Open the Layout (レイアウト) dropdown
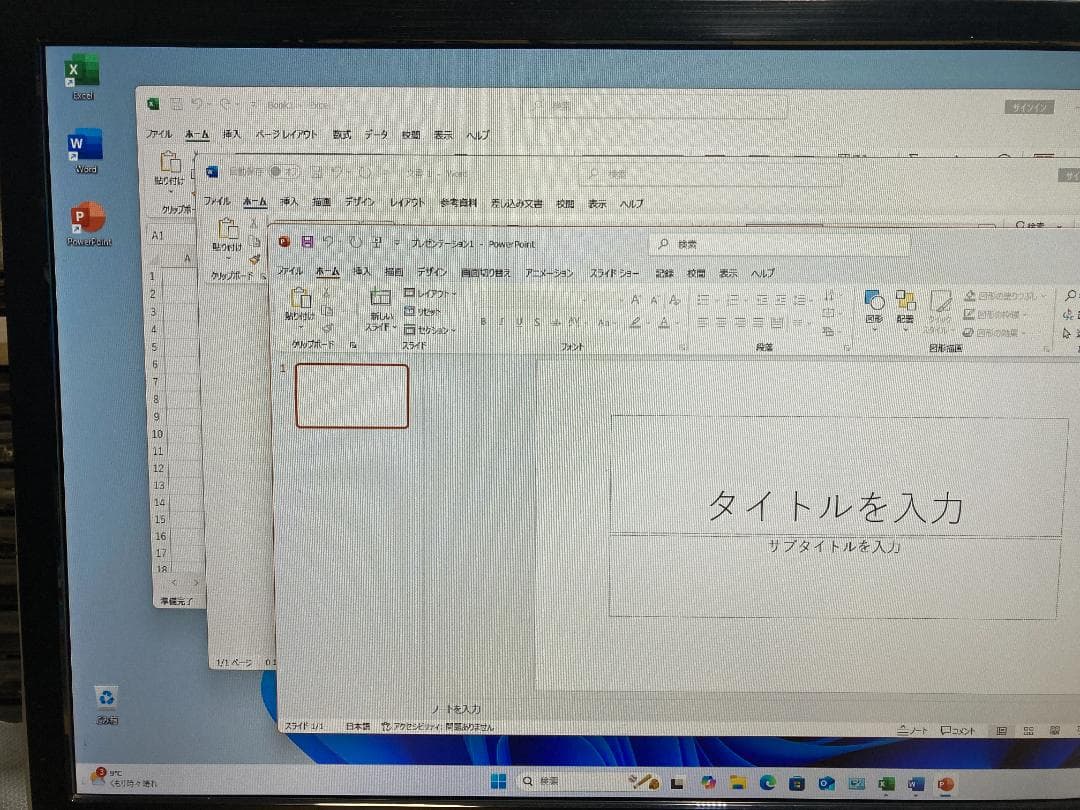Viewport: 1080px width, 810px height. [424, 290]
